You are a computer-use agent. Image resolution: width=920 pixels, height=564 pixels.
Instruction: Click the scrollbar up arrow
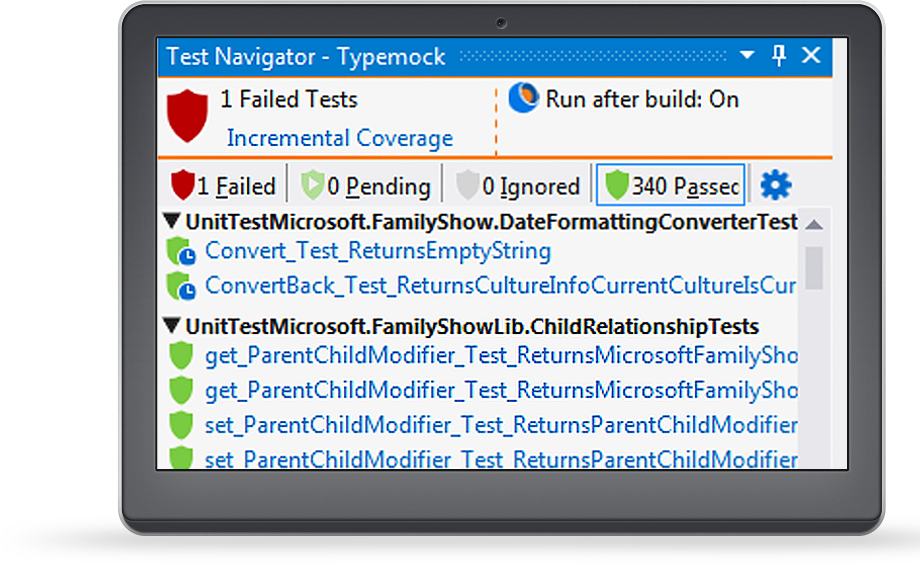coord(814,225)
